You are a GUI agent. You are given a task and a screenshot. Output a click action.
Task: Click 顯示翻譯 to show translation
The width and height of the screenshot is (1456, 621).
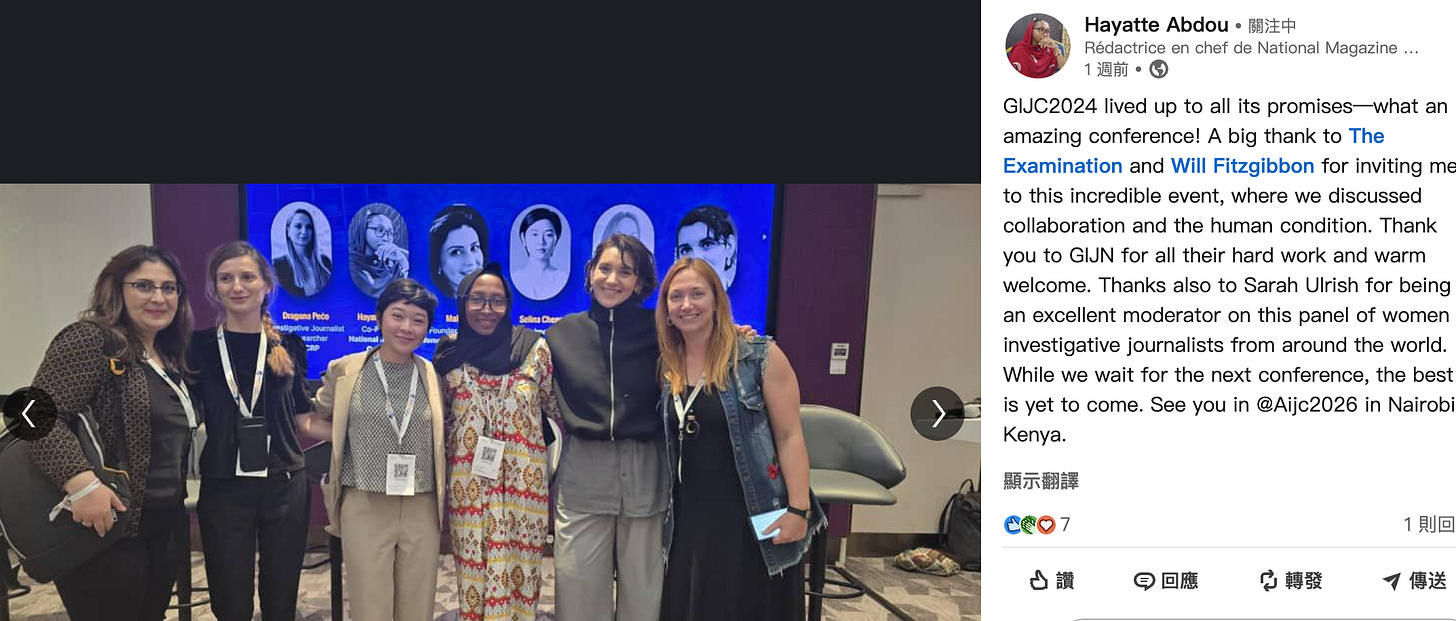click(x=1041, y=481)
